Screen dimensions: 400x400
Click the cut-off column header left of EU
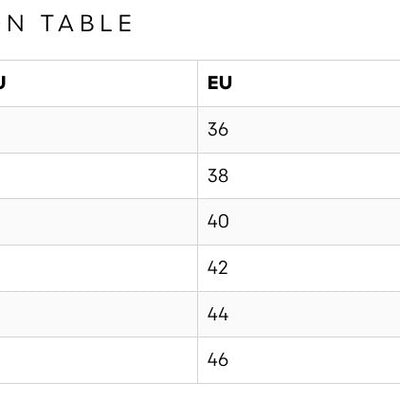point(2,83)
